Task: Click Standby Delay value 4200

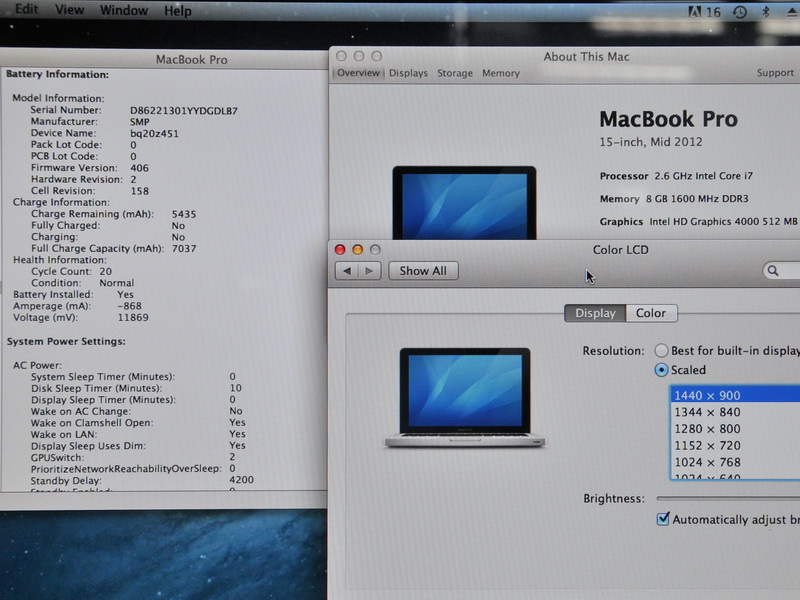Action: (x=241, y=480)
